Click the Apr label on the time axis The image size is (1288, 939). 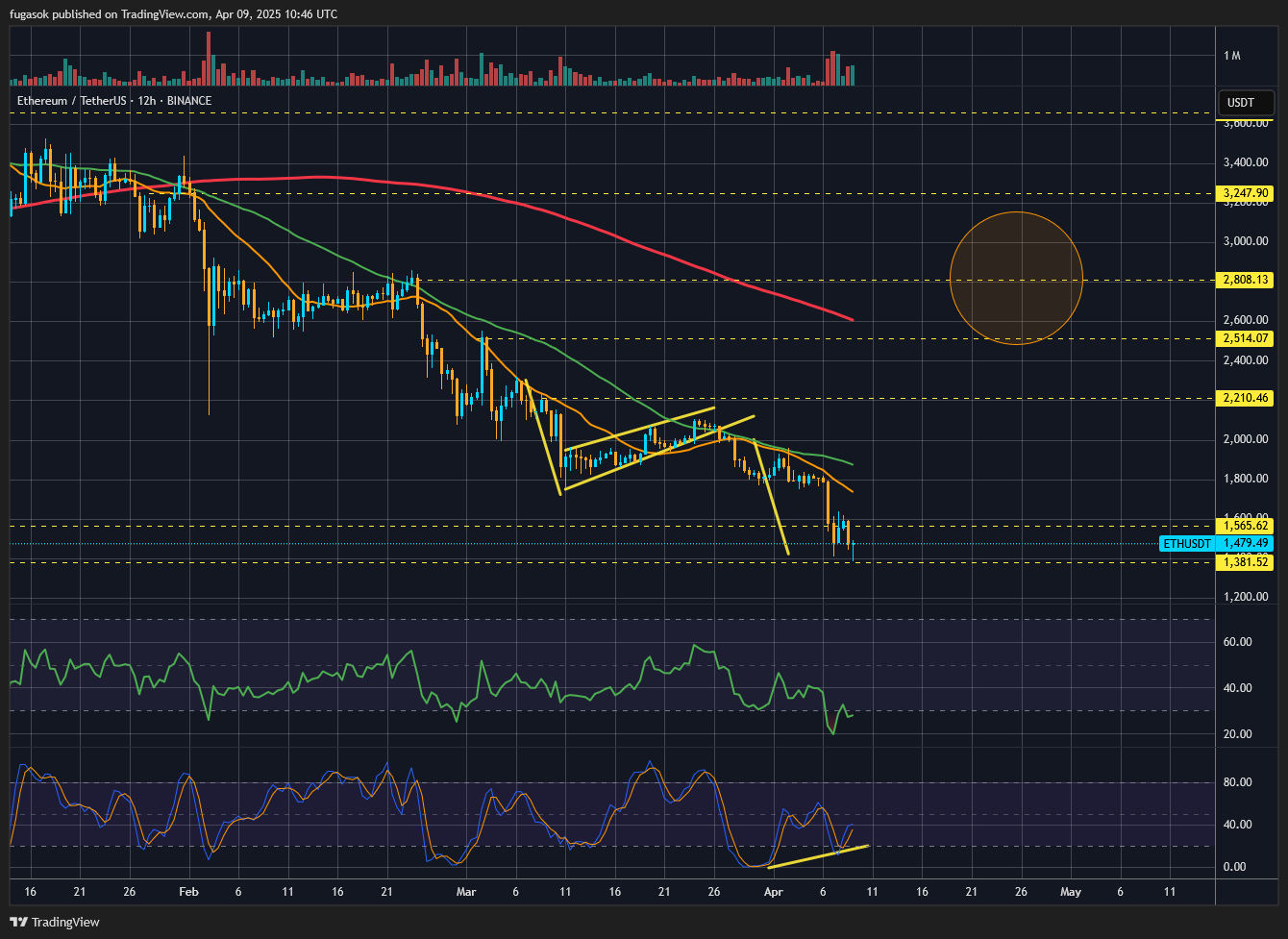pos(774,892)
